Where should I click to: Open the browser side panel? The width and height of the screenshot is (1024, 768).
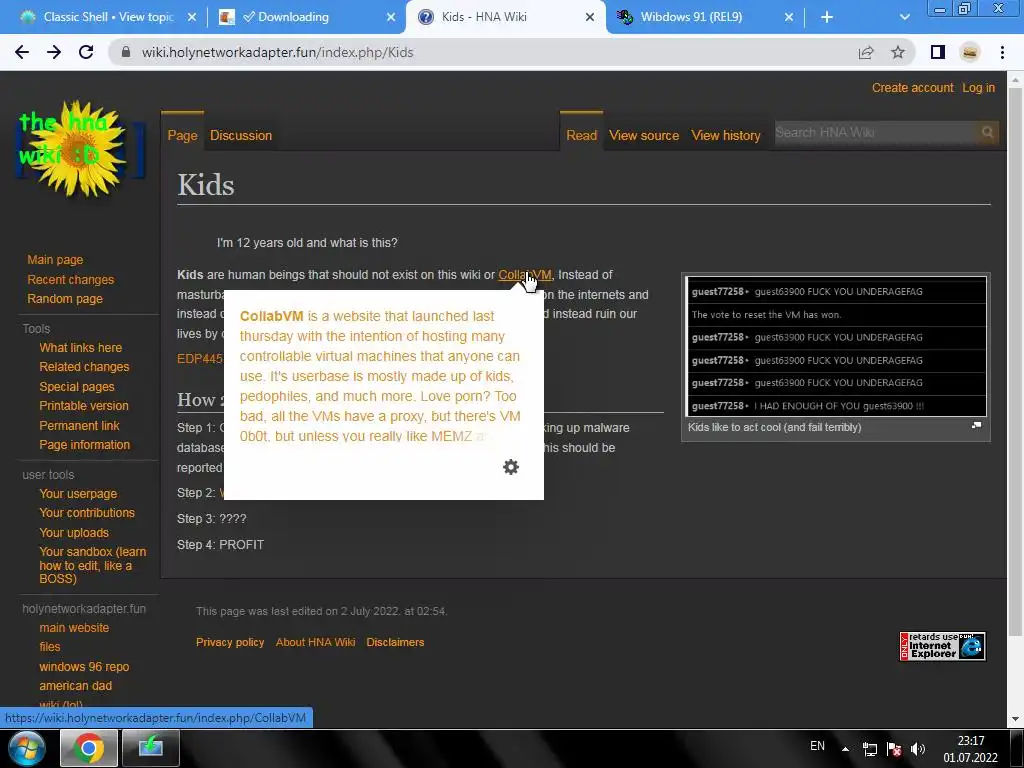click(x=938, y=52)
